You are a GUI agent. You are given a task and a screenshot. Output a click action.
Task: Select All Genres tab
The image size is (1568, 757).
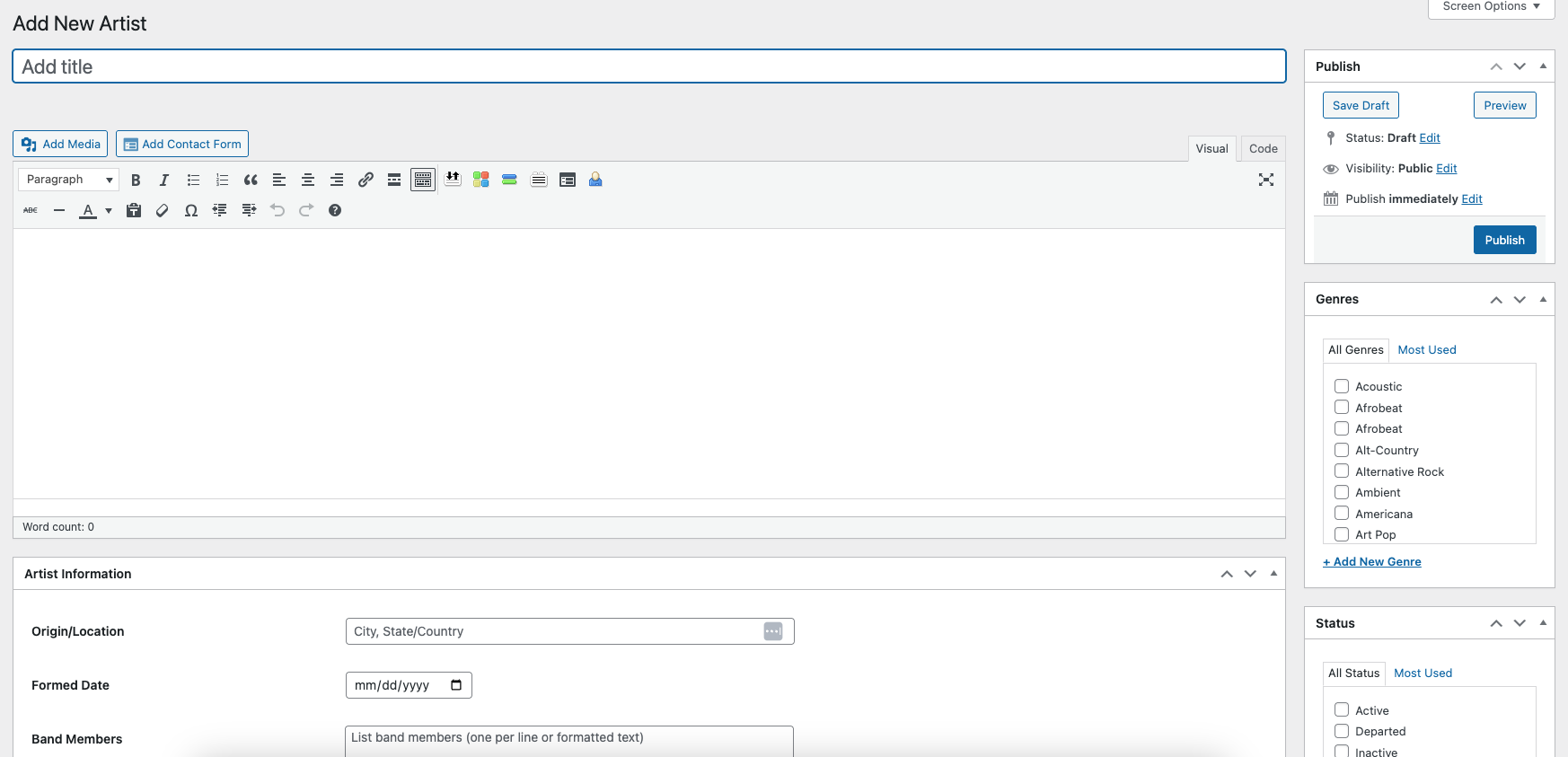pyautogui.click(x=1356, y=350)
